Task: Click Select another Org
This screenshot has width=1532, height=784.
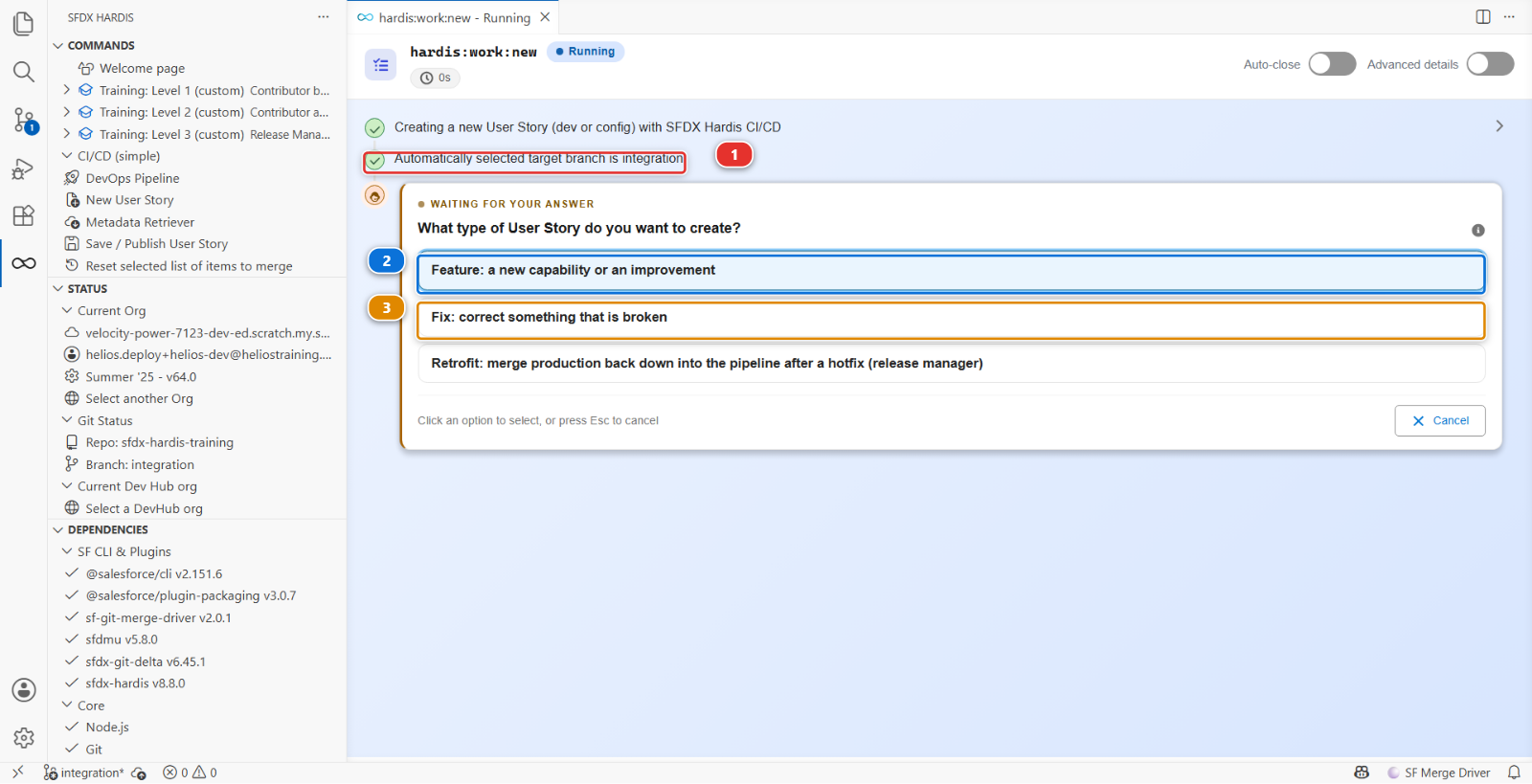Action: click(139, 398)
